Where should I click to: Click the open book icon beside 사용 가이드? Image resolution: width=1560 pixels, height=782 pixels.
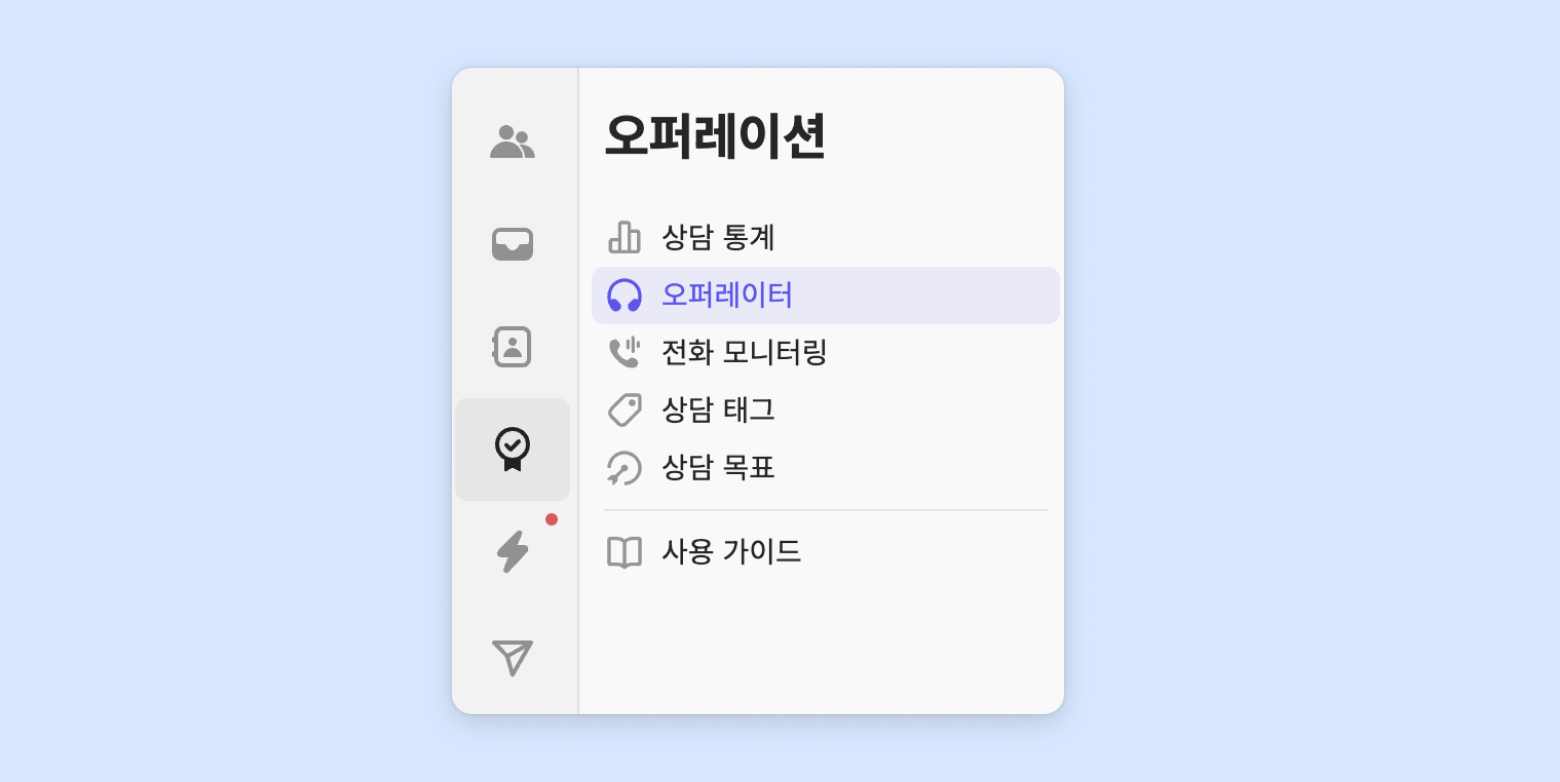[624, 552]
